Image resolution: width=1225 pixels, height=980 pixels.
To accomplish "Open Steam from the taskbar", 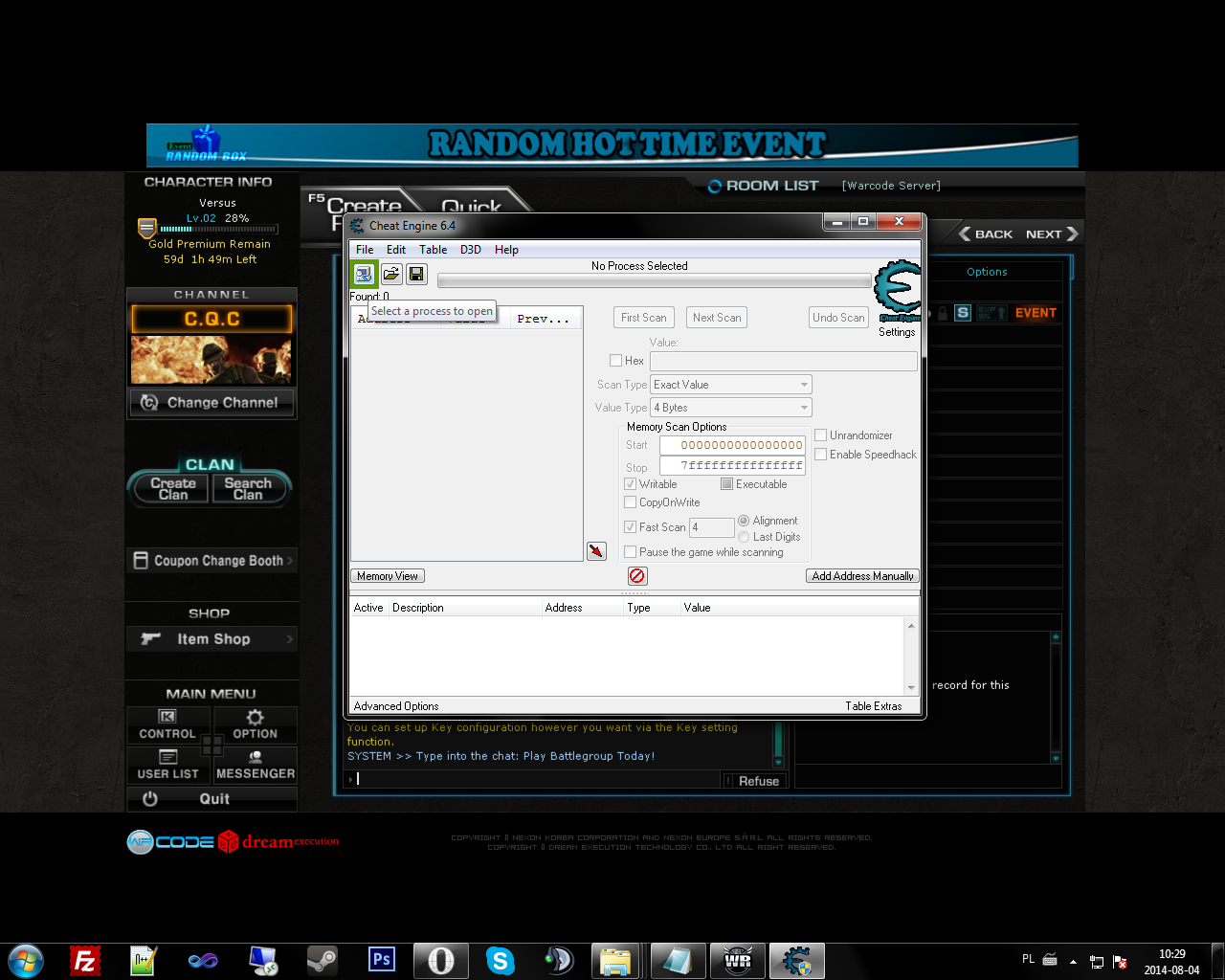I will click(x=322, y=961).
